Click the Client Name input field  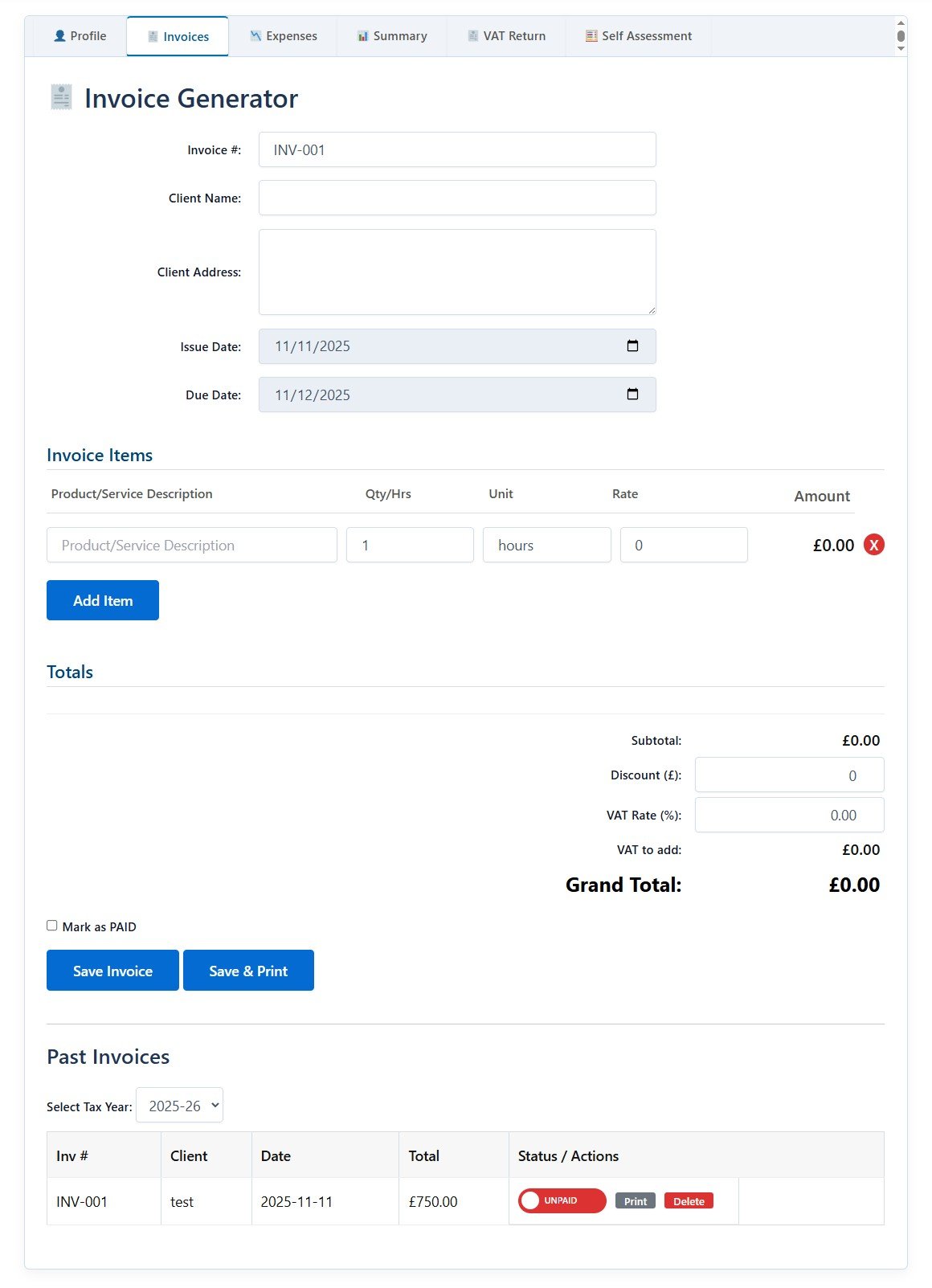coord(457,198)
